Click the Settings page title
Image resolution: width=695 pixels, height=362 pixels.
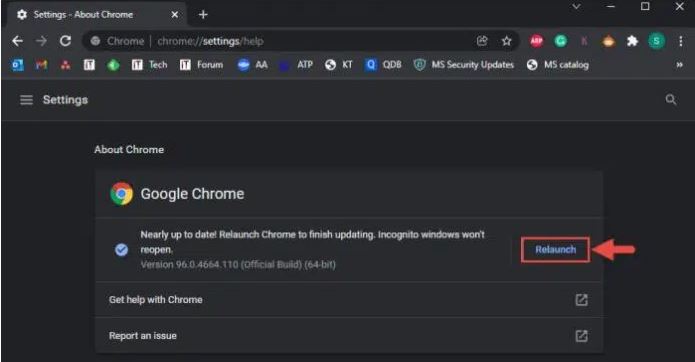(x=65, y=100)
